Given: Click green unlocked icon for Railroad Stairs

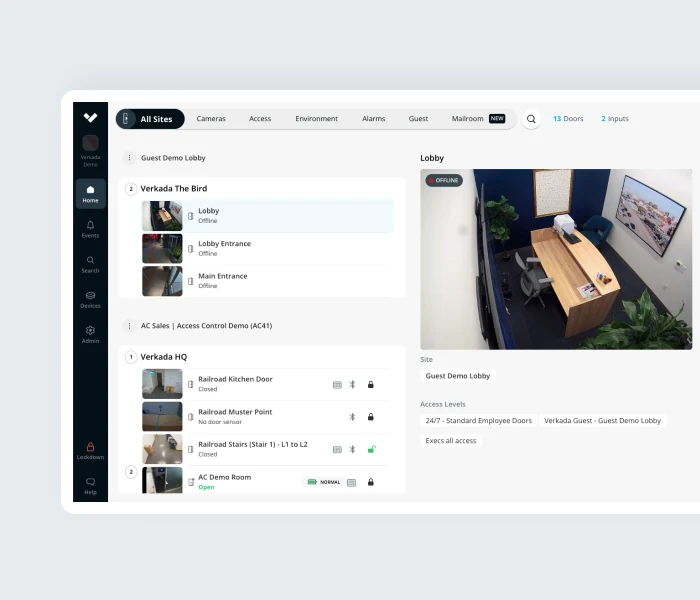Looking at the screenshot, I should point(371,449).
